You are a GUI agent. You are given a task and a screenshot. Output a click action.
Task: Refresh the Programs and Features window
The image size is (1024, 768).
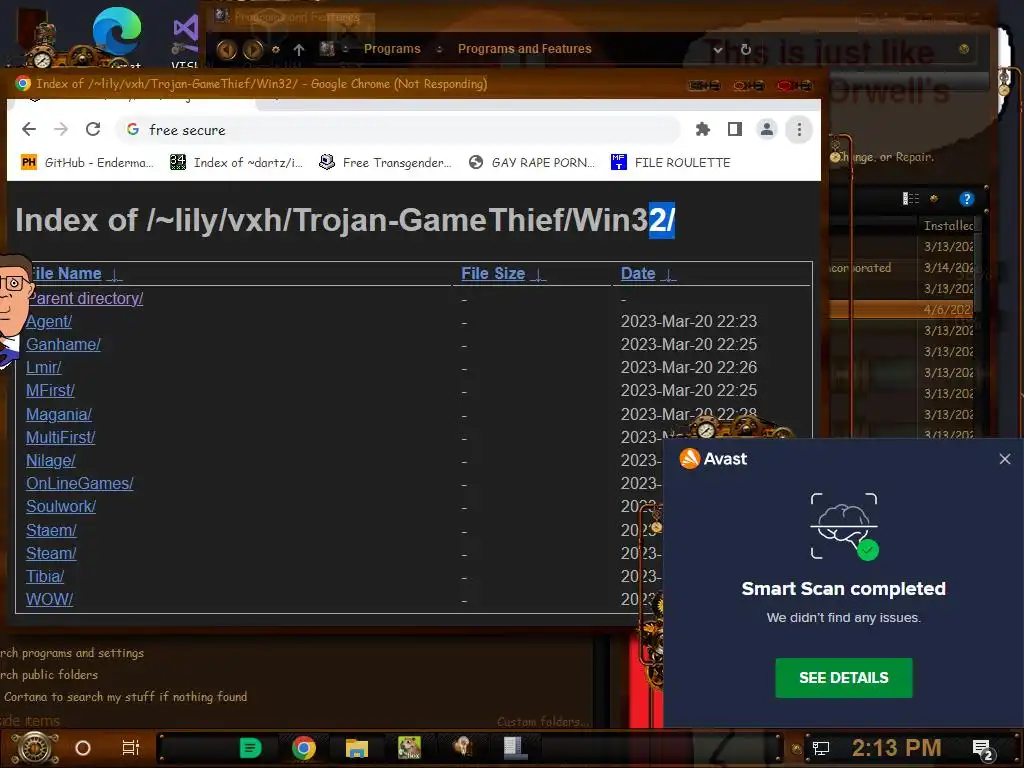(x=746, y=49)
